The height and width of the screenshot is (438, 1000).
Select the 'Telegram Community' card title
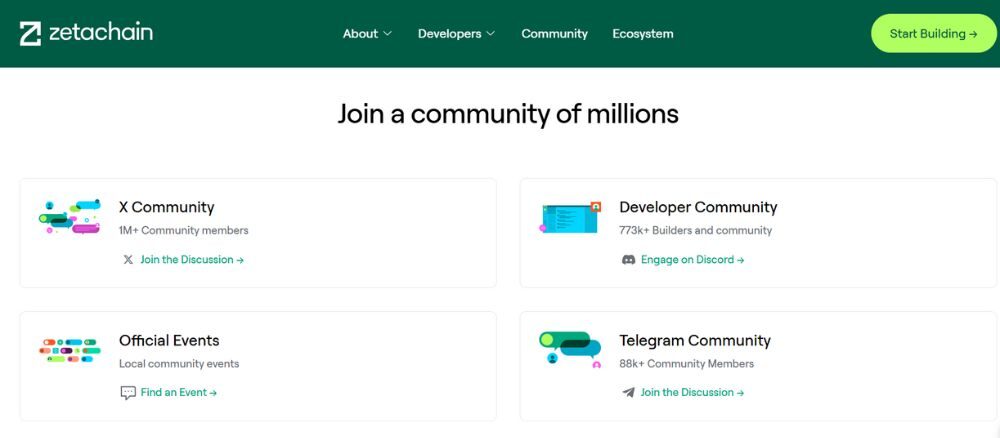[x=695, y=340]
